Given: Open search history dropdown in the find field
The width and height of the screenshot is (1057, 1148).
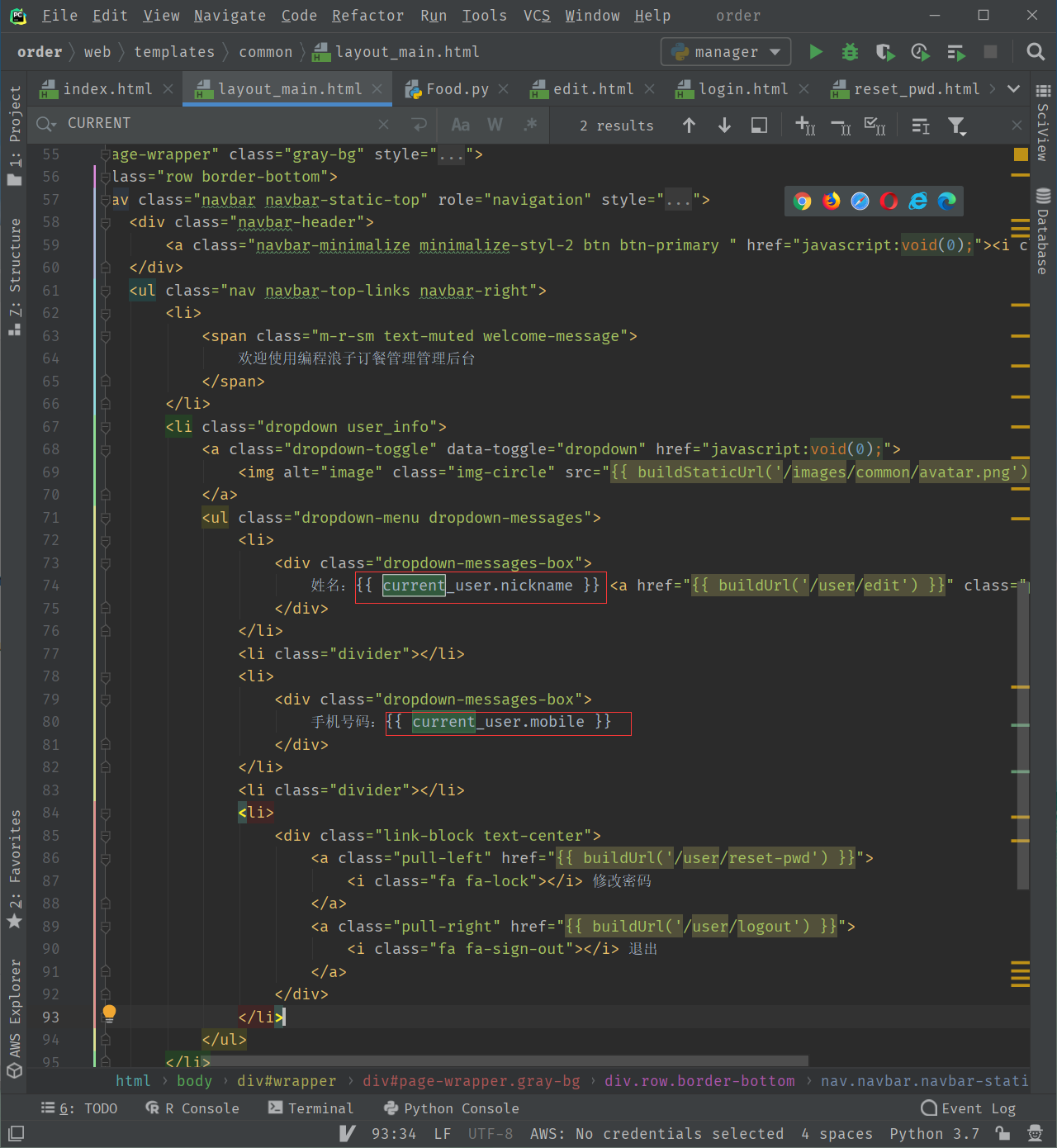Looking at the screenshot, I should pyautogui.click(x=46, y=124).
